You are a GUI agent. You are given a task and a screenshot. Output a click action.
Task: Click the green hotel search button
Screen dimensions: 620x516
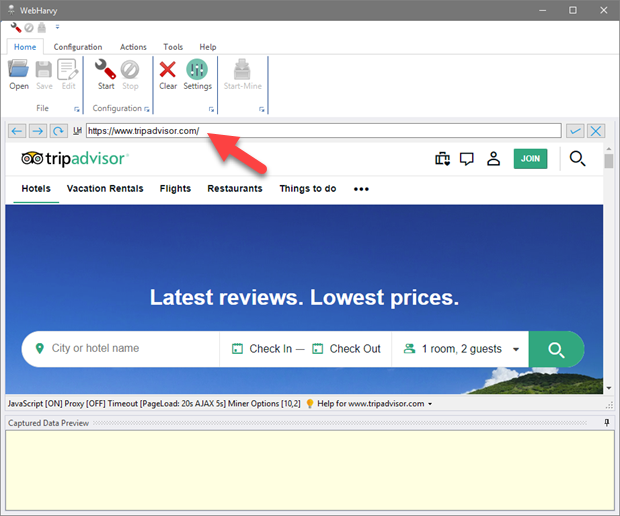tap(556, 350)
